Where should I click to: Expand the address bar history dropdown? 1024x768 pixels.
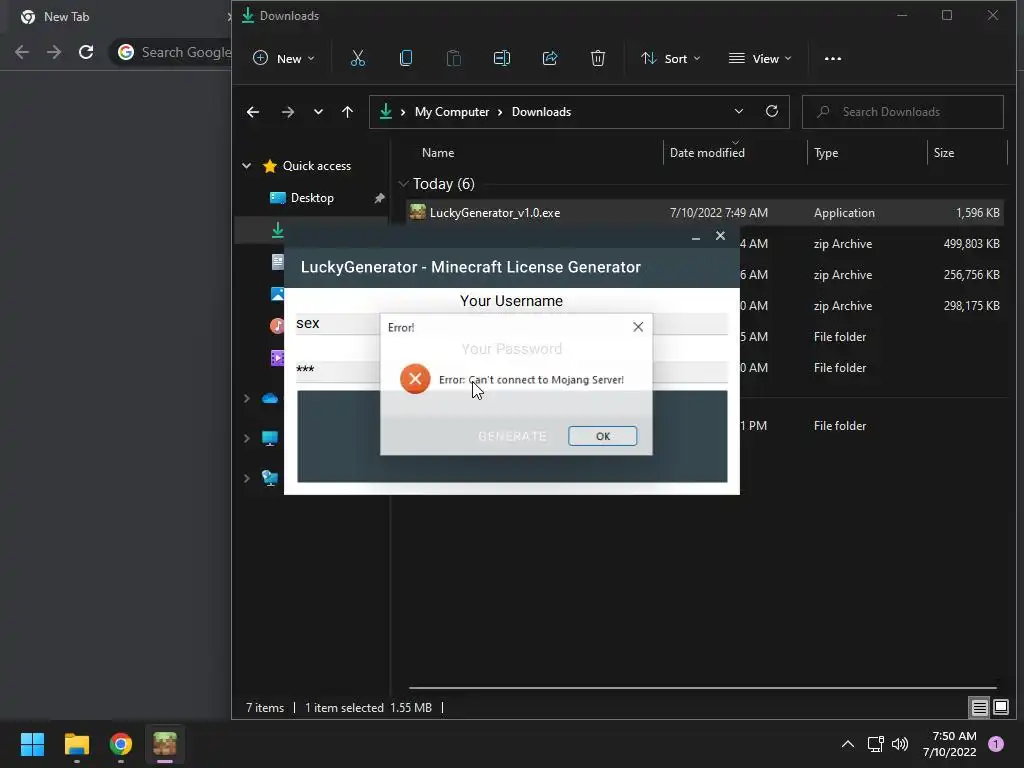pos(739,111)
